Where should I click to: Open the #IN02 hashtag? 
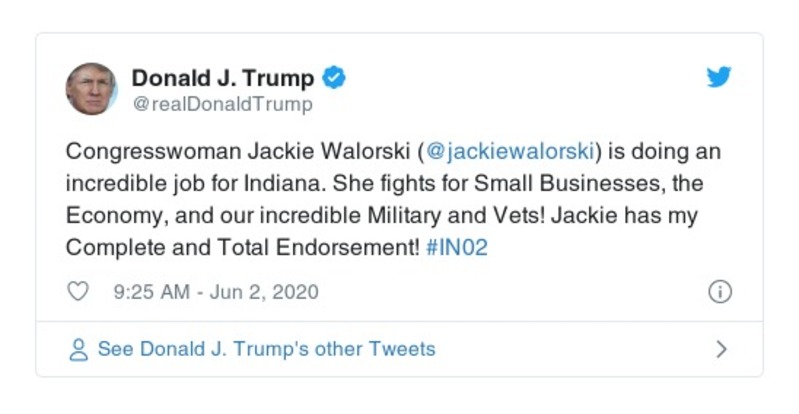pyautogui.click(x=456, y=248)
